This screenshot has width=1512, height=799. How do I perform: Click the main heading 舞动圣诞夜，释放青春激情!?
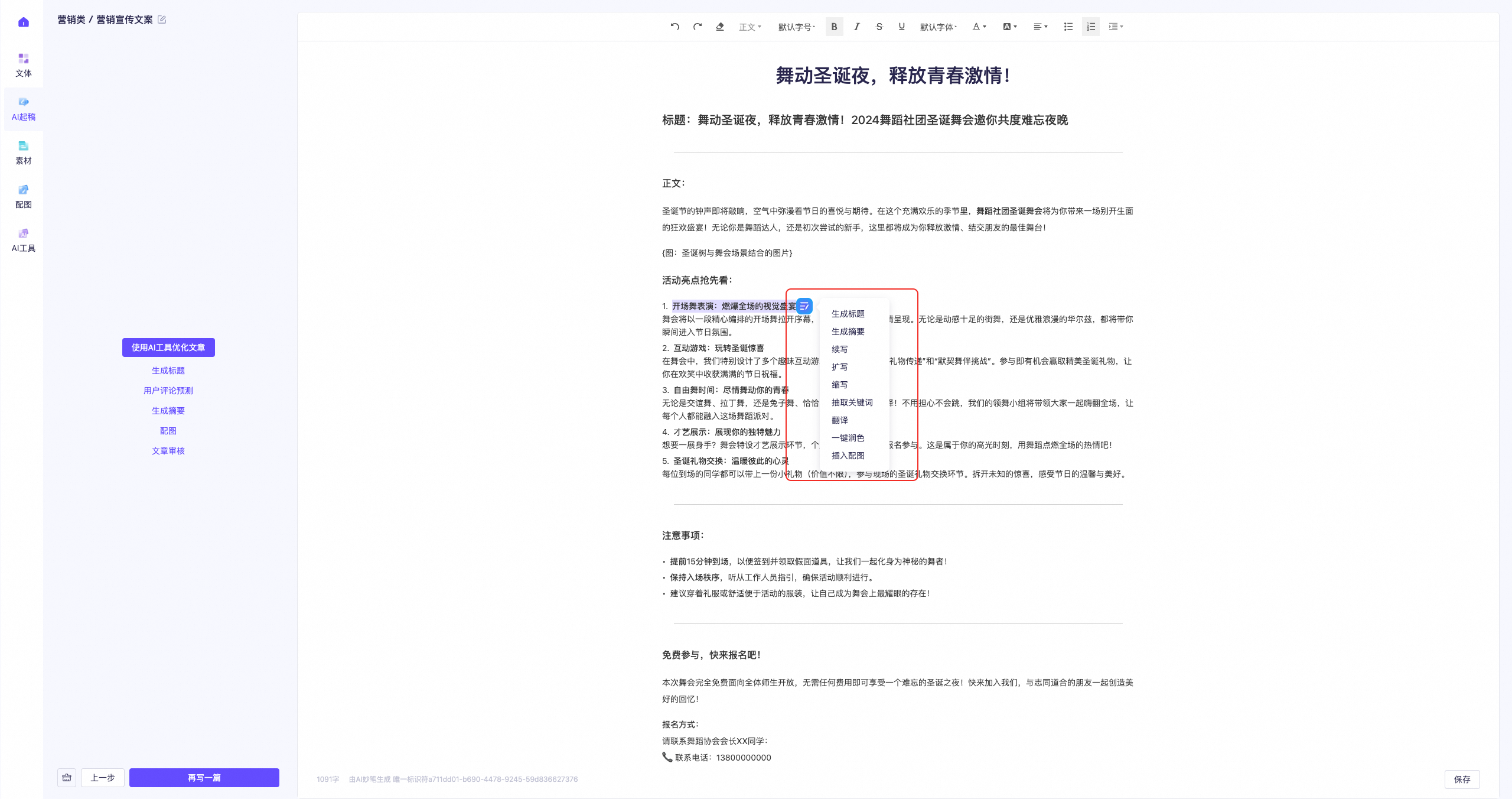pyautogui.click(x=892, y=76)
